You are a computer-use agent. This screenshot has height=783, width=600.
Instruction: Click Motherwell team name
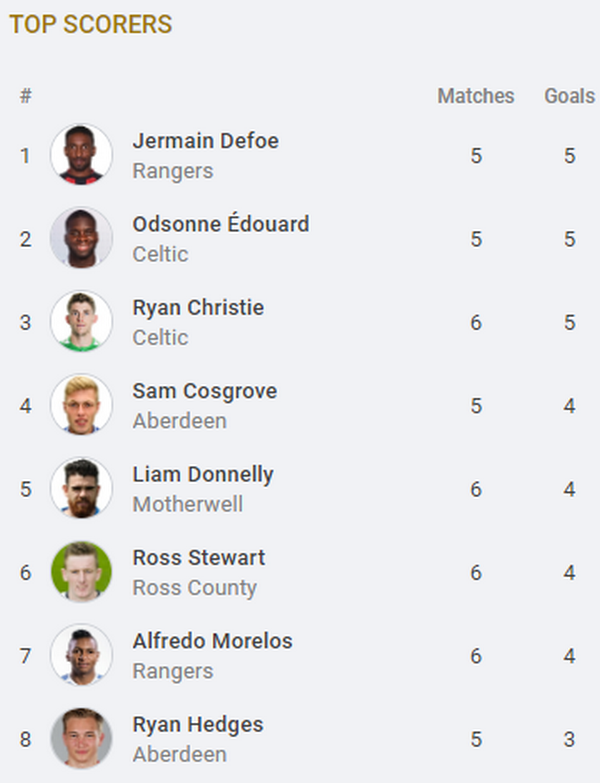[x=187, y=504]
